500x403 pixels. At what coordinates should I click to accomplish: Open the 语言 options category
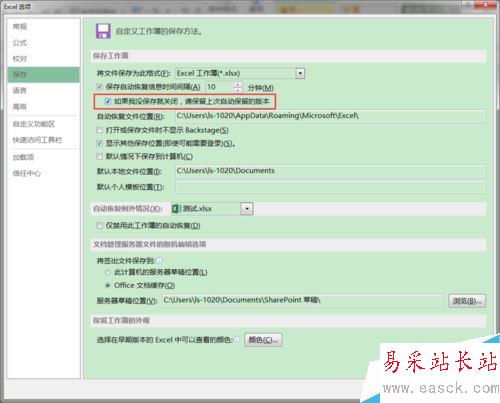(20, 91)
